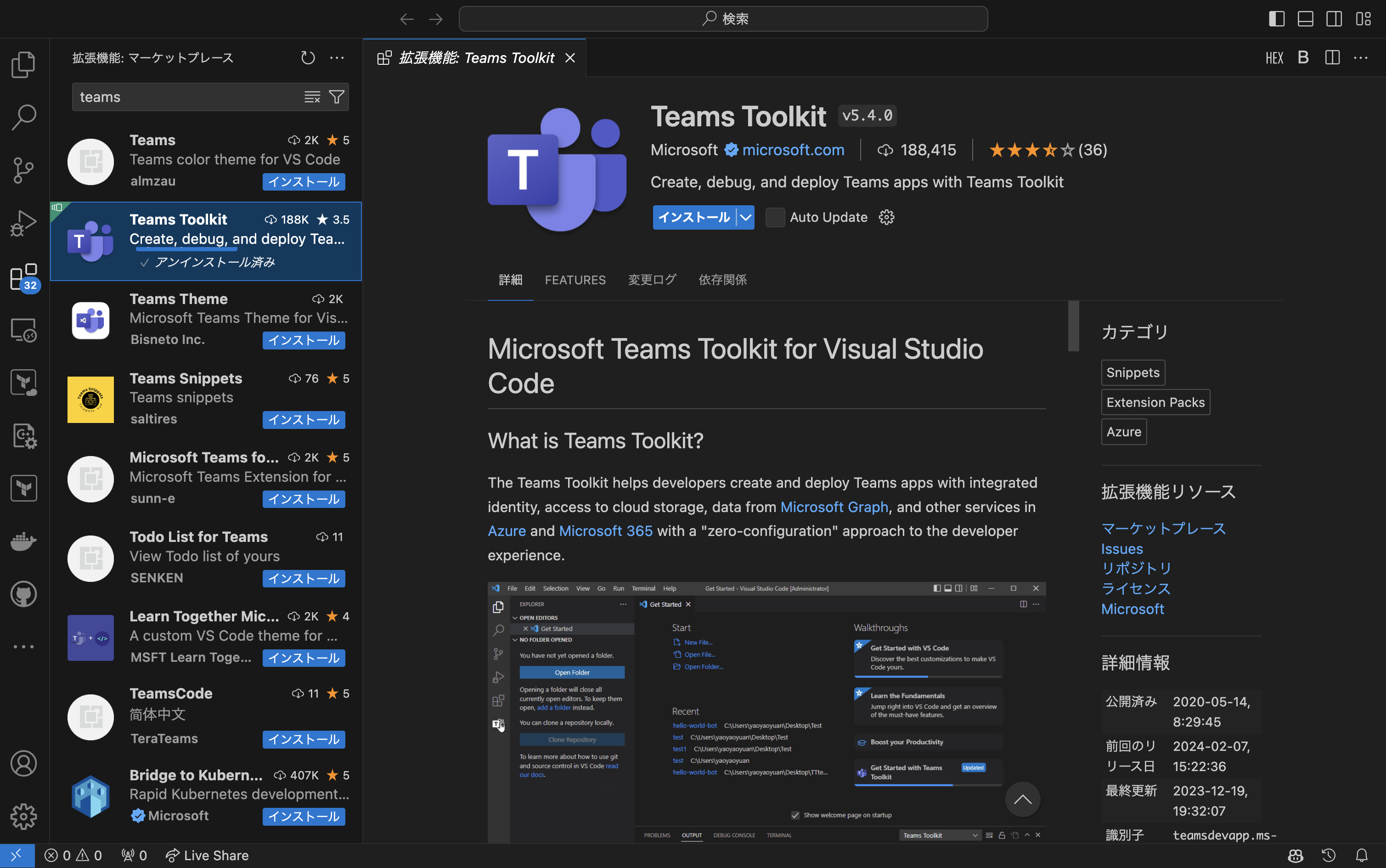Open the Snippets category

(1133, 372)
